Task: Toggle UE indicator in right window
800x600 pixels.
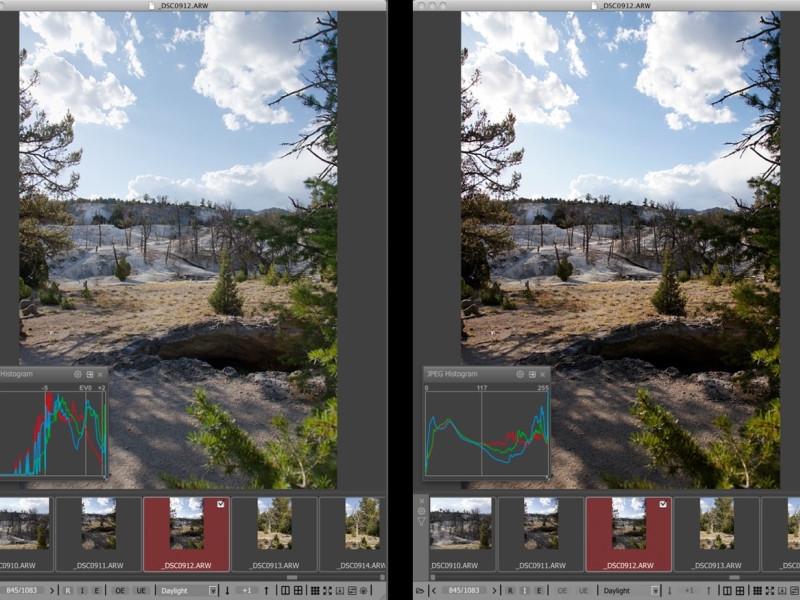Action: point(583,590)
